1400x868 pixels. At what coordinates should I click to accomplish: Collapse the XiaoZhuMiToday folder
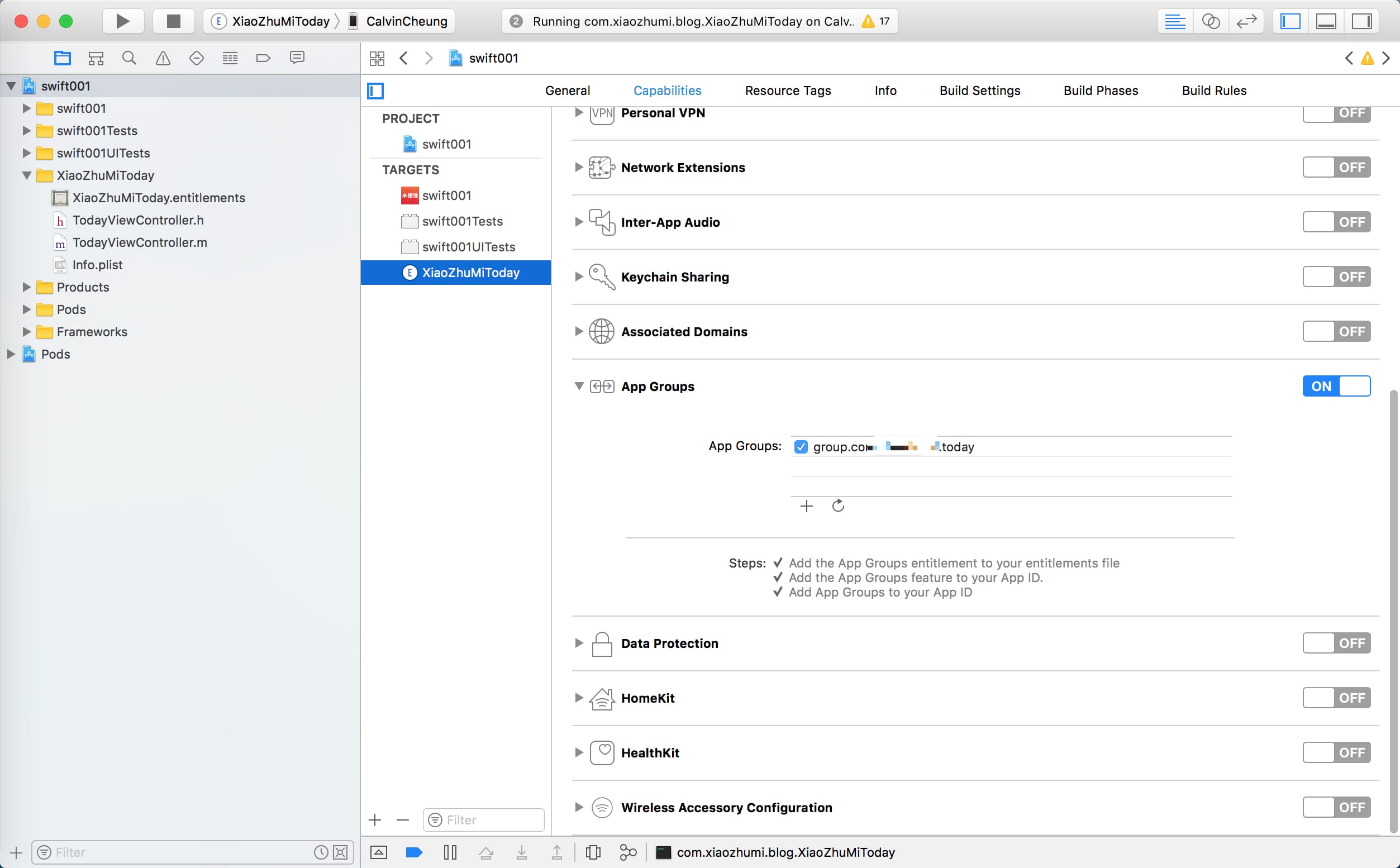coord(26,175)
